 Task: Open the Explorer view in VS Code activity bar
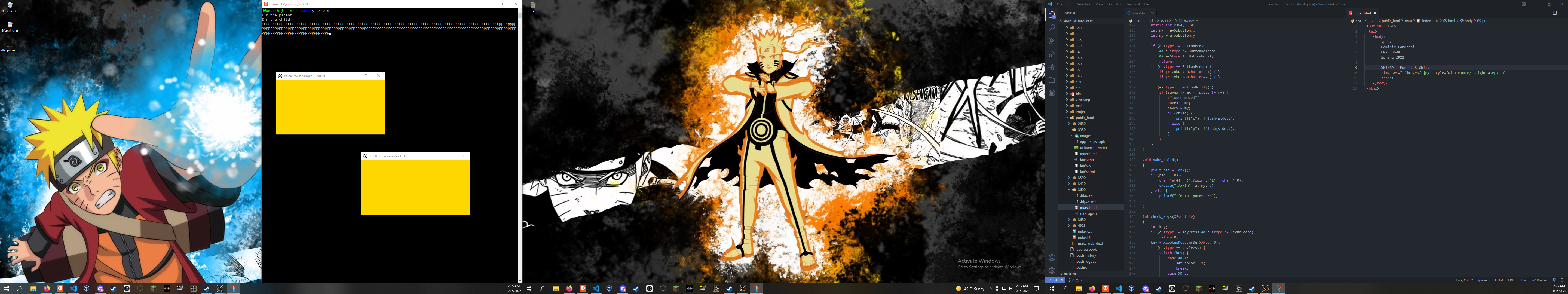(1052, 15)
